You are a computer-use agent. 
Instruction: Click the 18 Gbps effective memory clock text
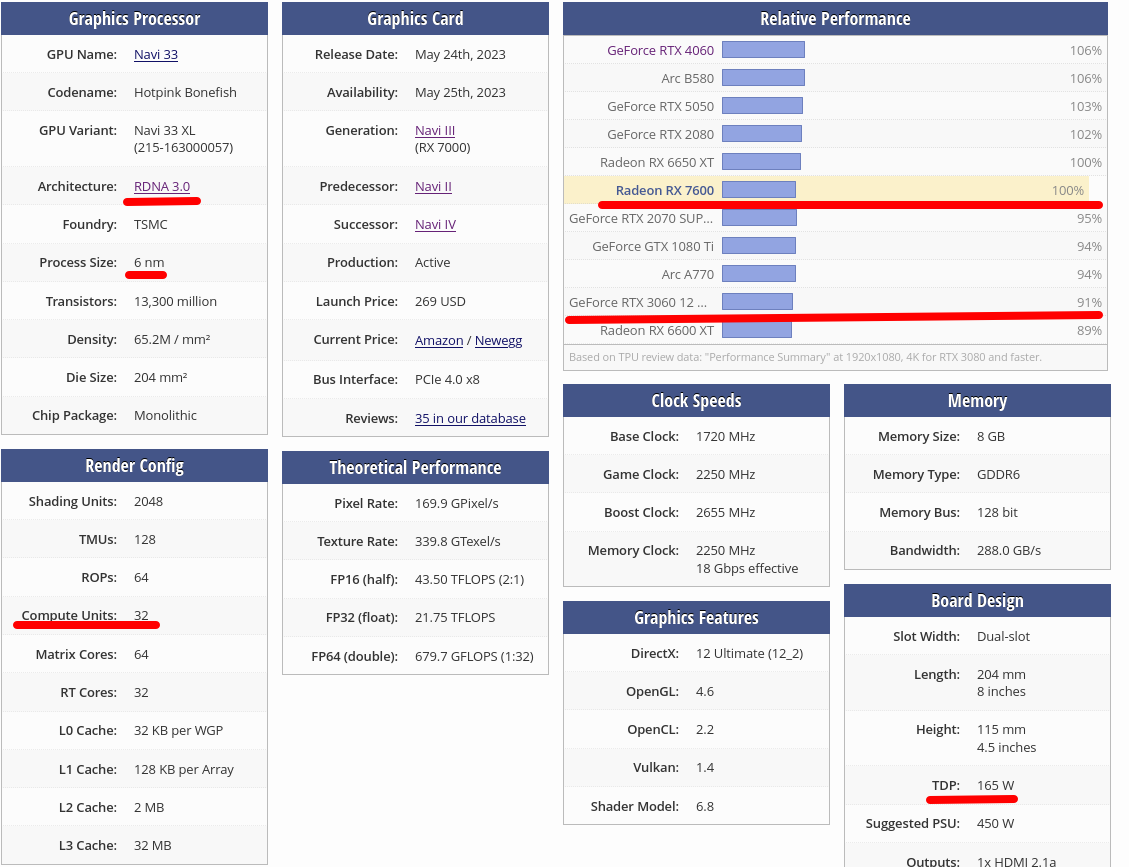[x=747, y=568]
